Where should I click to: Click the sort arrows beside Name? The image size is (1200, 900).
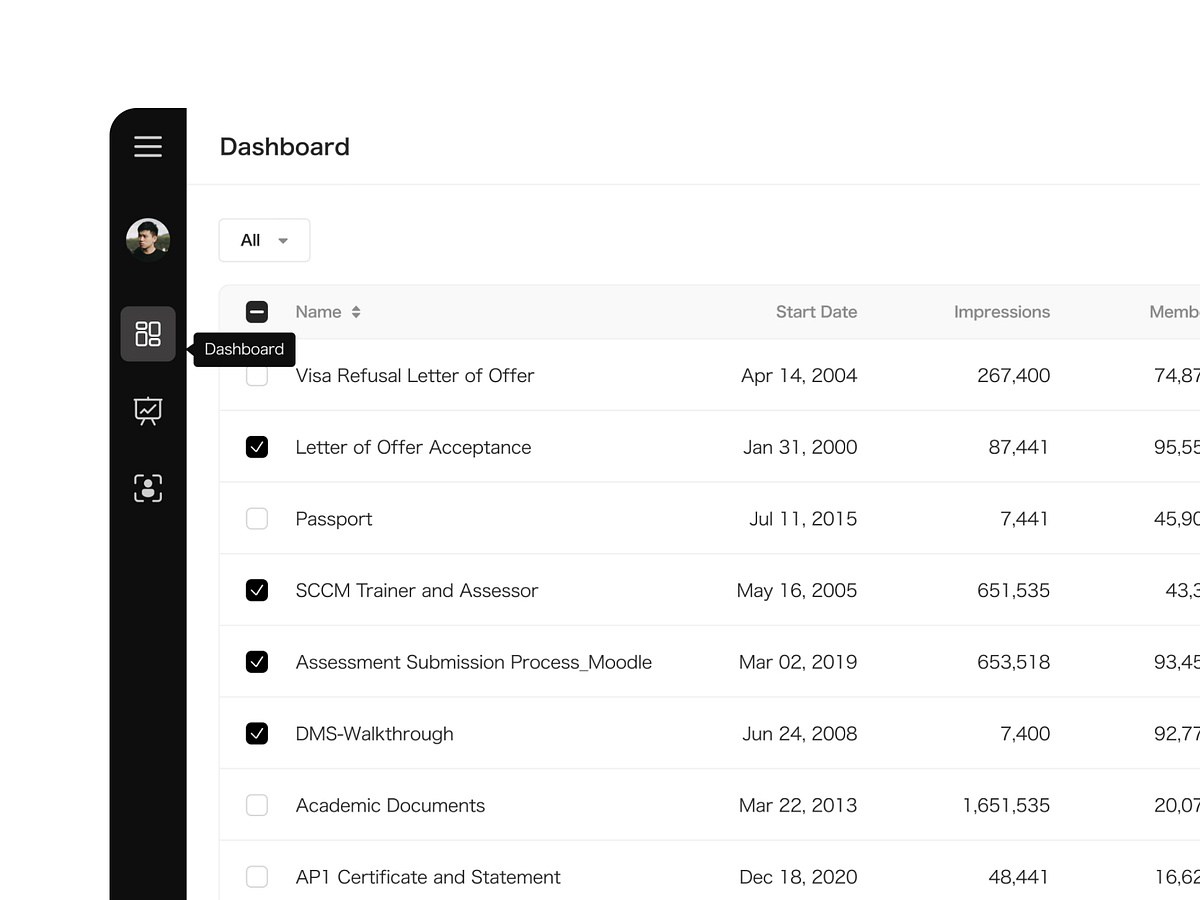[355, 311]
